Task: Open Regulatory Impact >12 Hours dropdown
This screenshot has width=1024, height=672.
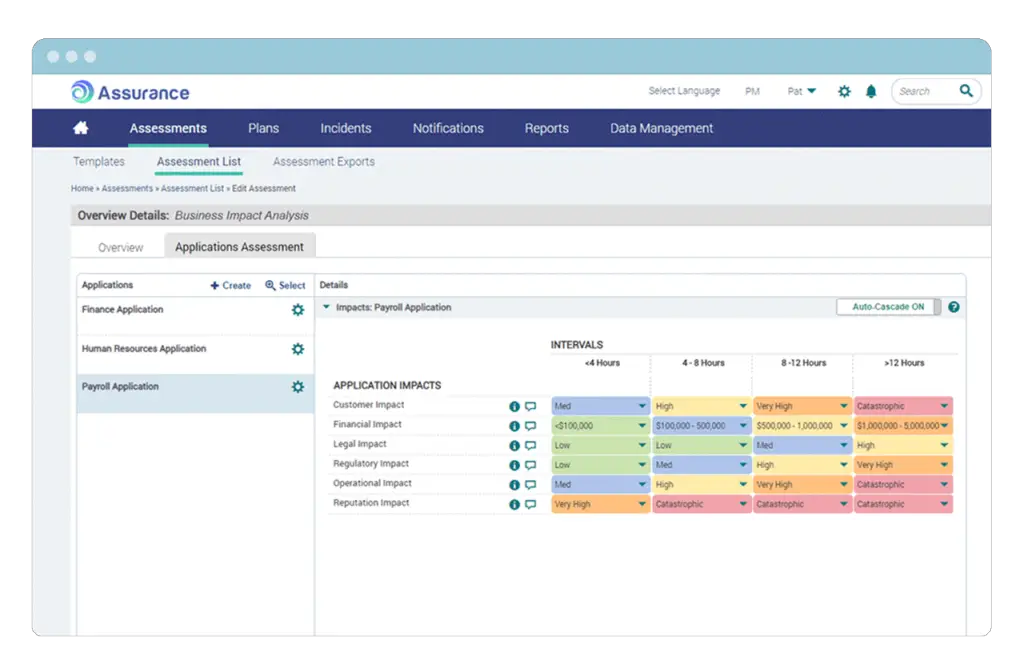Action: click(x=903, y=465)
